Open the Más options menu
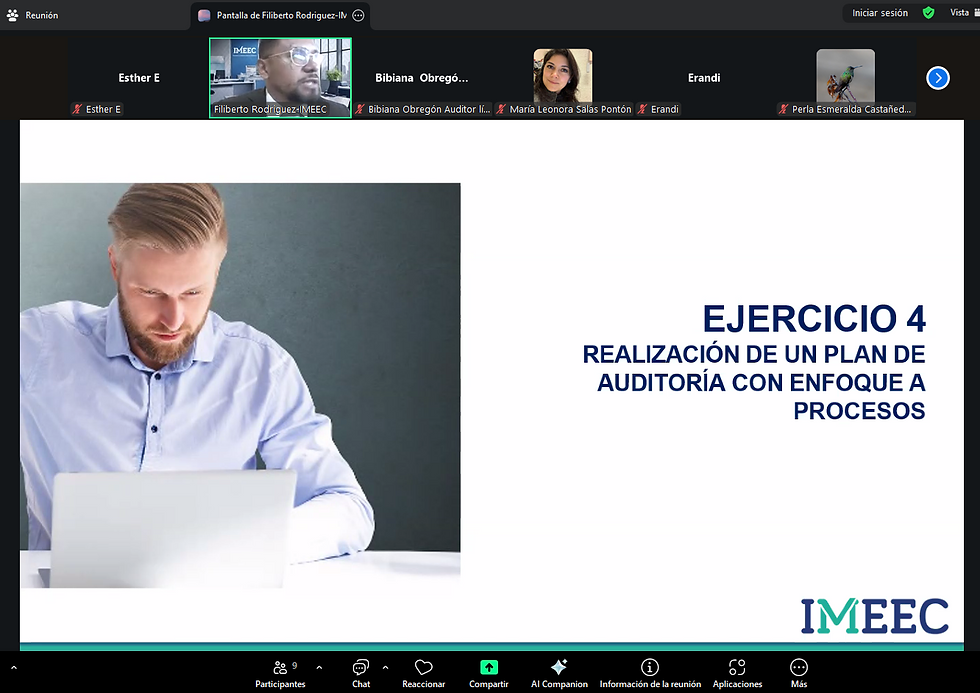This screenshot has width=980, height=693. point(799,674)
